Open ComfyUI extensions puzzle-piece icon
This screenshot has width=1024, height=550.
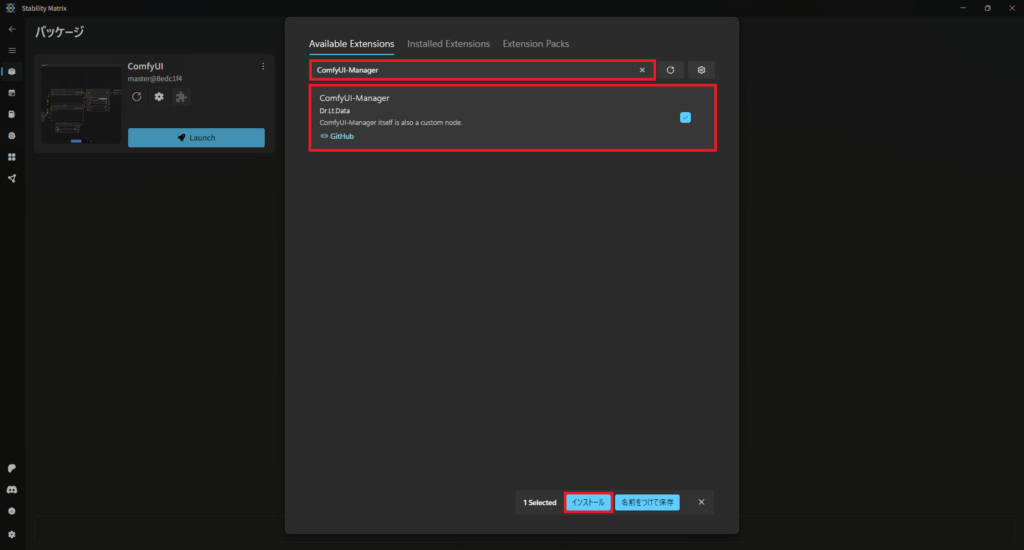click(181, 97)
